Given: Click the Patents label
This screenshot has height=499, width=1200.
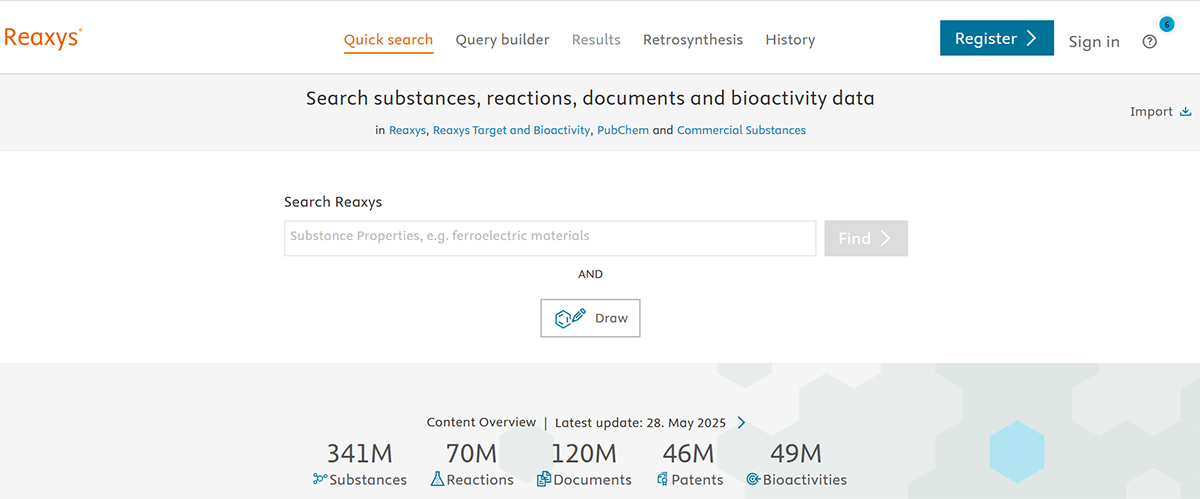Looking at the screenshot, I should pyautogui.click(x=697, y=480).
